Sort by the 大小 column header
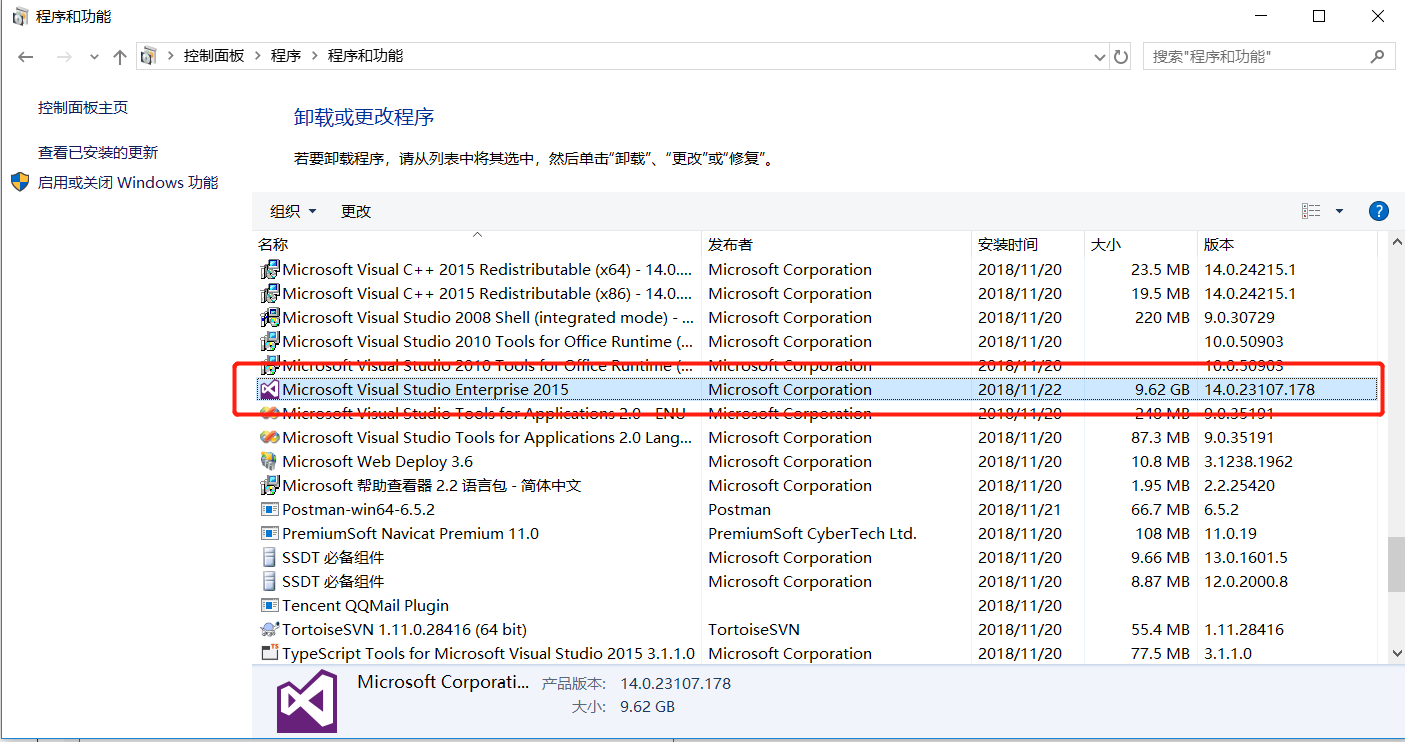 tap(1142, 244)
